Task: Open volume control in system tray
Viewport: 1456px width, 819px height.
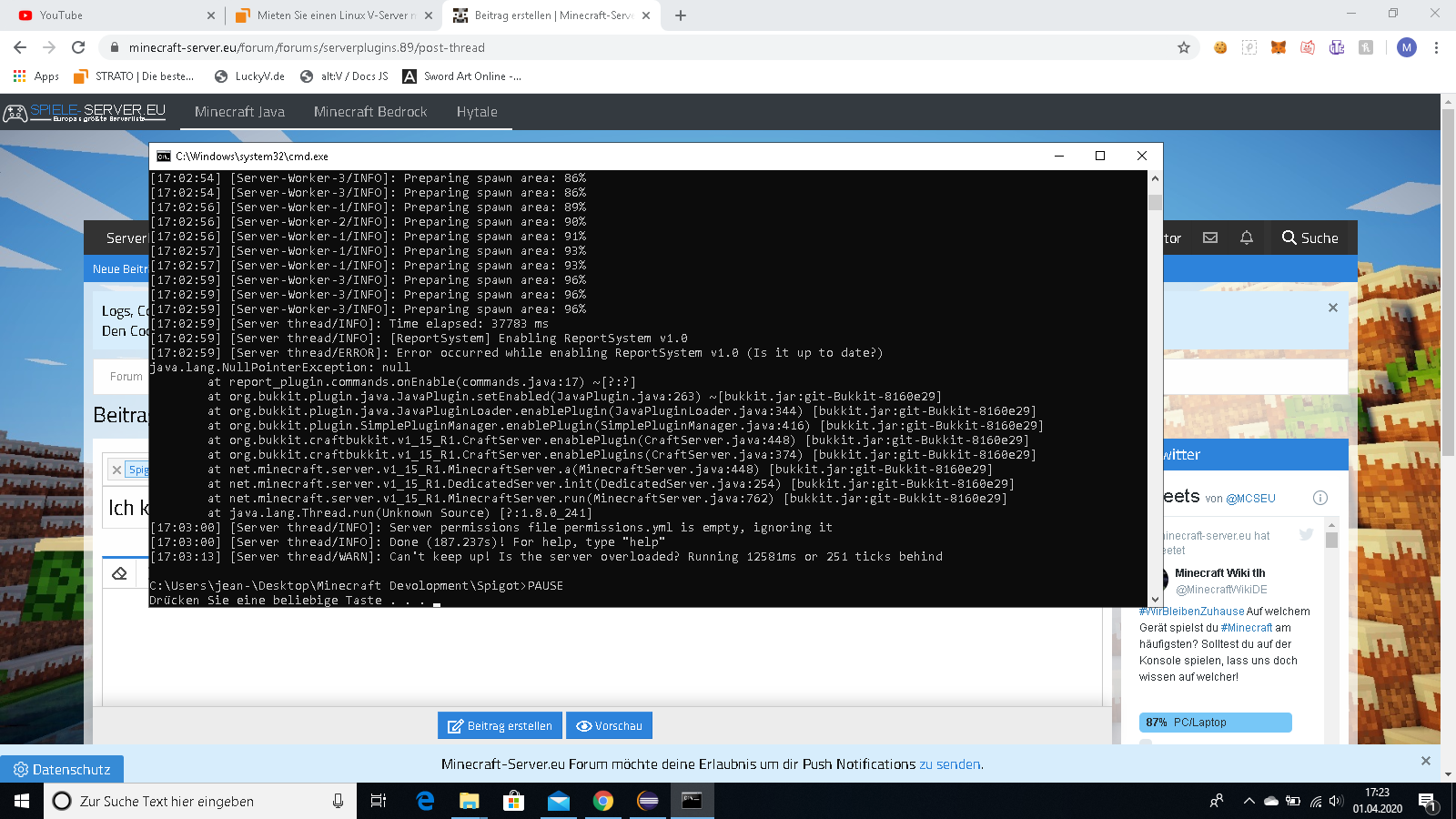Action: point(1336,801)
